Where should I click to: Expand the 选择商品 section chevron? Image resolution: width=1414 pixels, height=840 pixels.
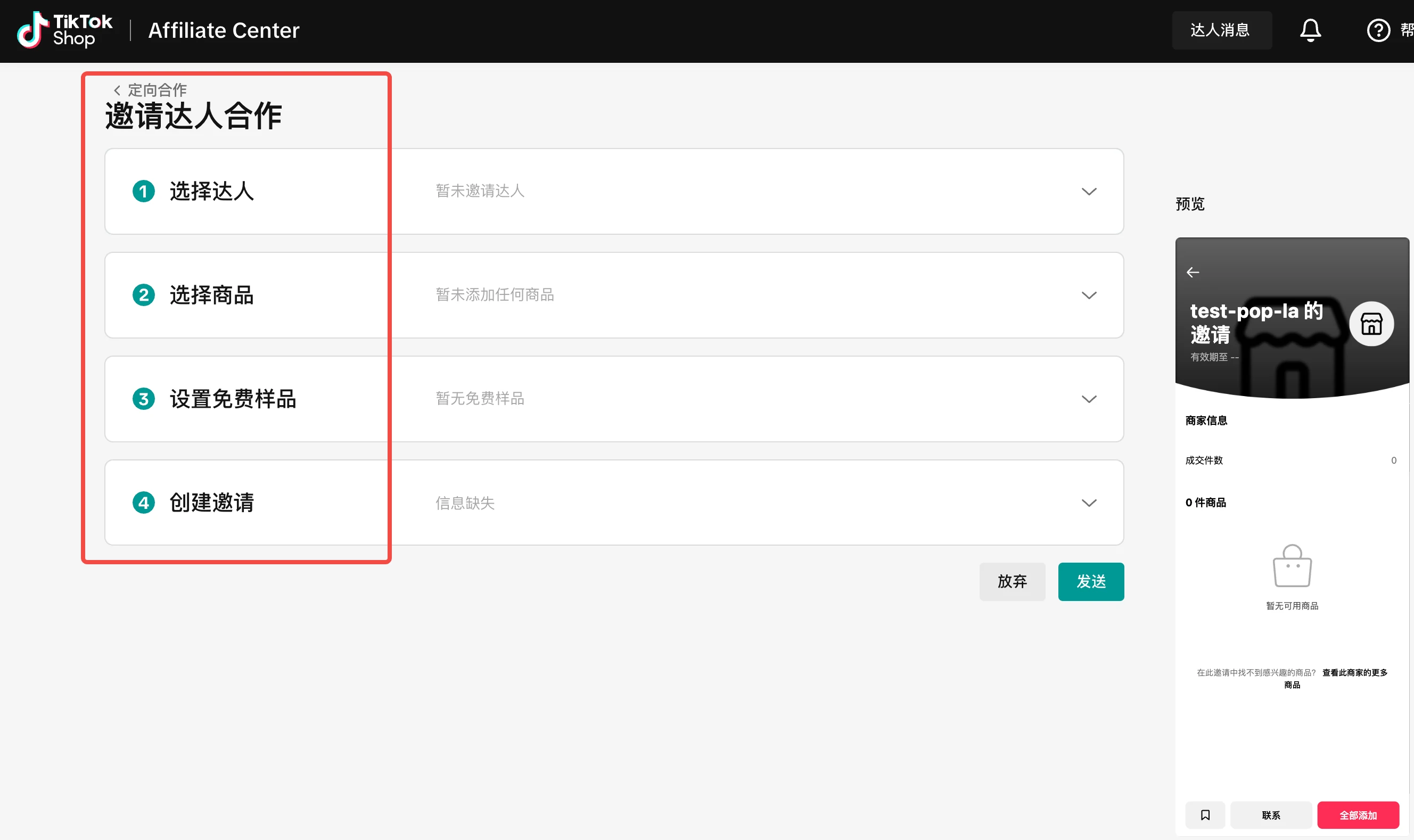pos(1089,295)
